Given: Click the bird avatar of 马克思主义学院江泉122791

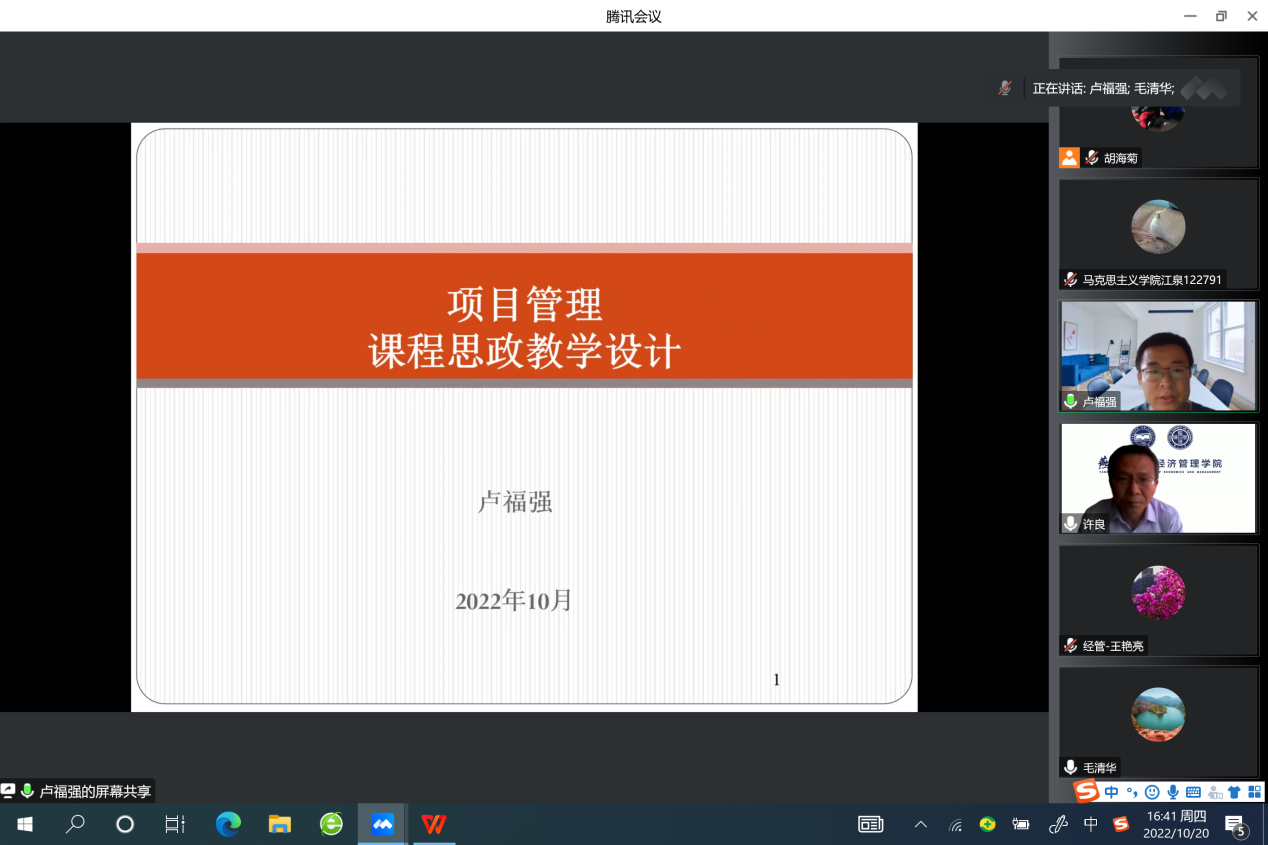Looking at the screenshot, I should (x=1158, y=227).
